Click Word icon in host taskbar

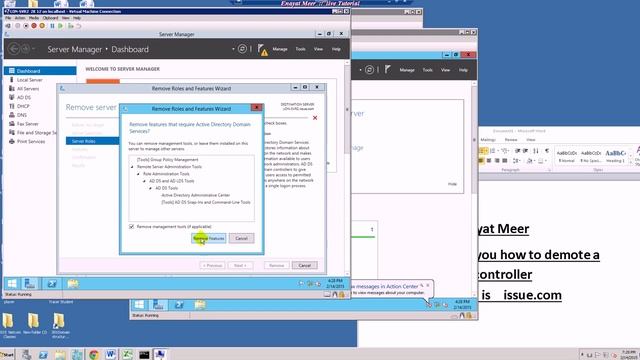[x=110, y=354]
